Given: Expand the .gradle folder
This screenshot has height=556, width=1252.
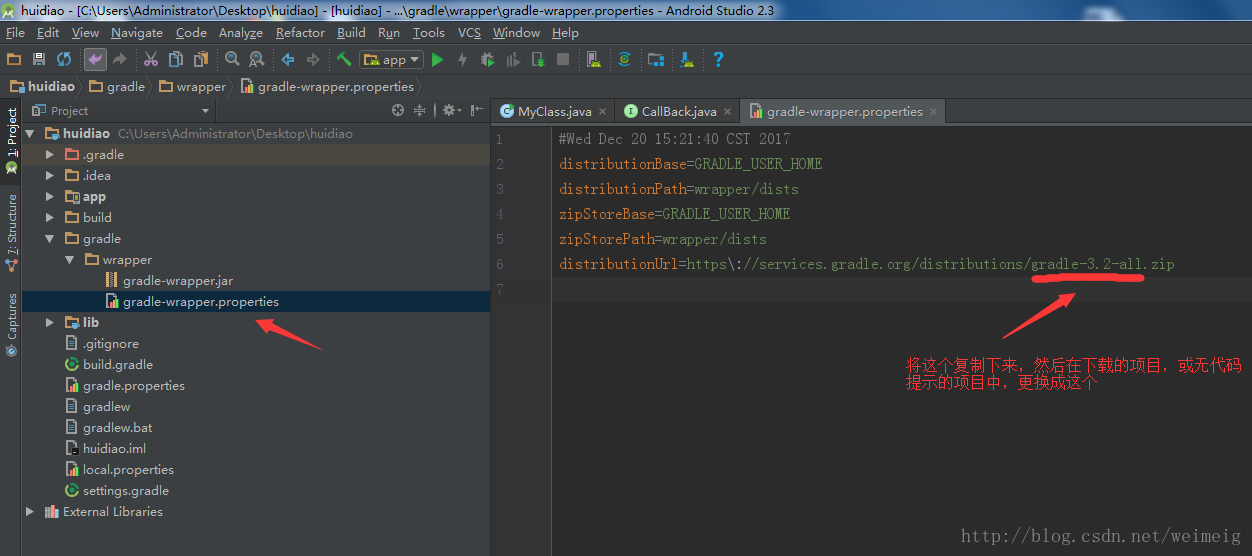Looking at the screenshot, I should click(50, 154).
